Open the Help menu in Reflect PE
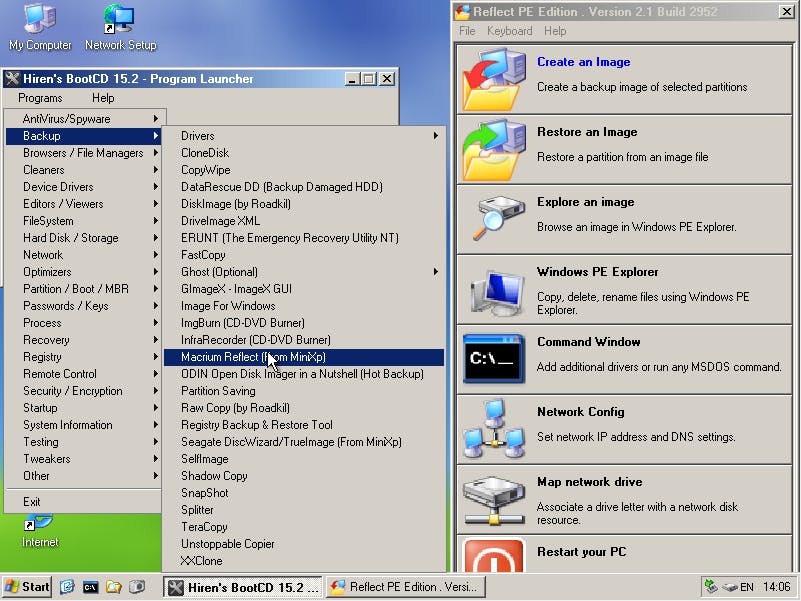 [555, 31]
